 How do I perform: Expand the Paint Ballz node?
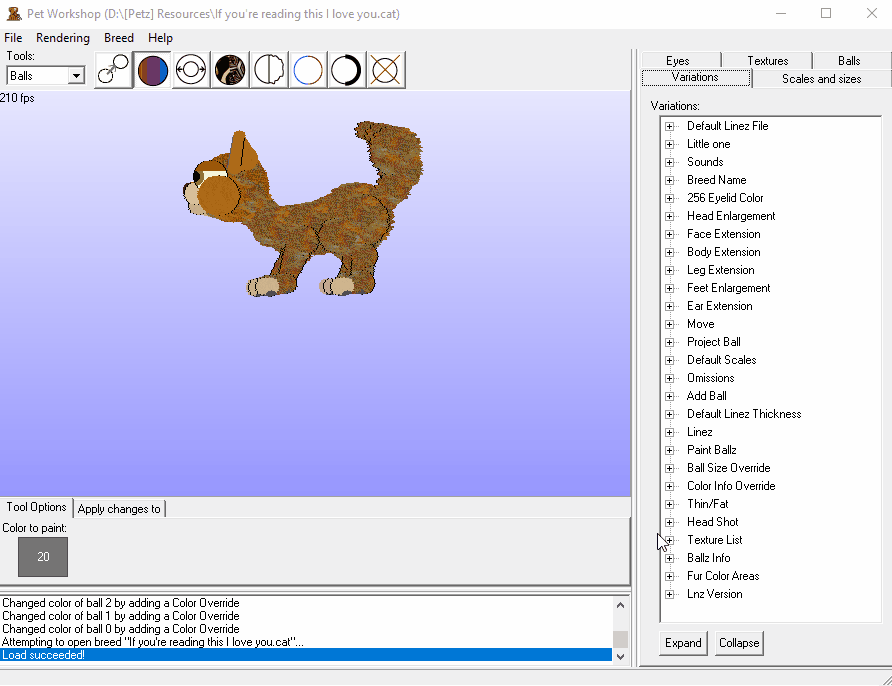tap(670, 451)
